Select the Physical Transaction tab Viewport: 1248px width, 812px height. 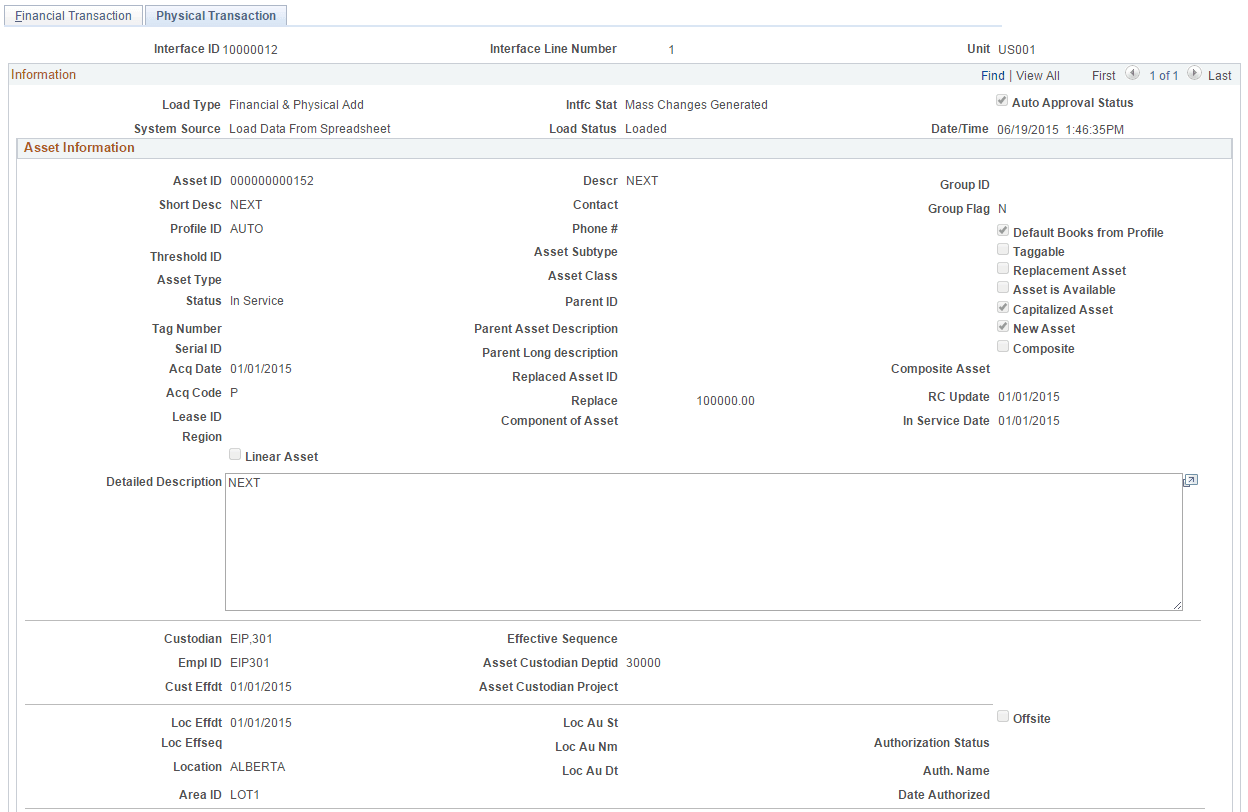click(216, 15)
